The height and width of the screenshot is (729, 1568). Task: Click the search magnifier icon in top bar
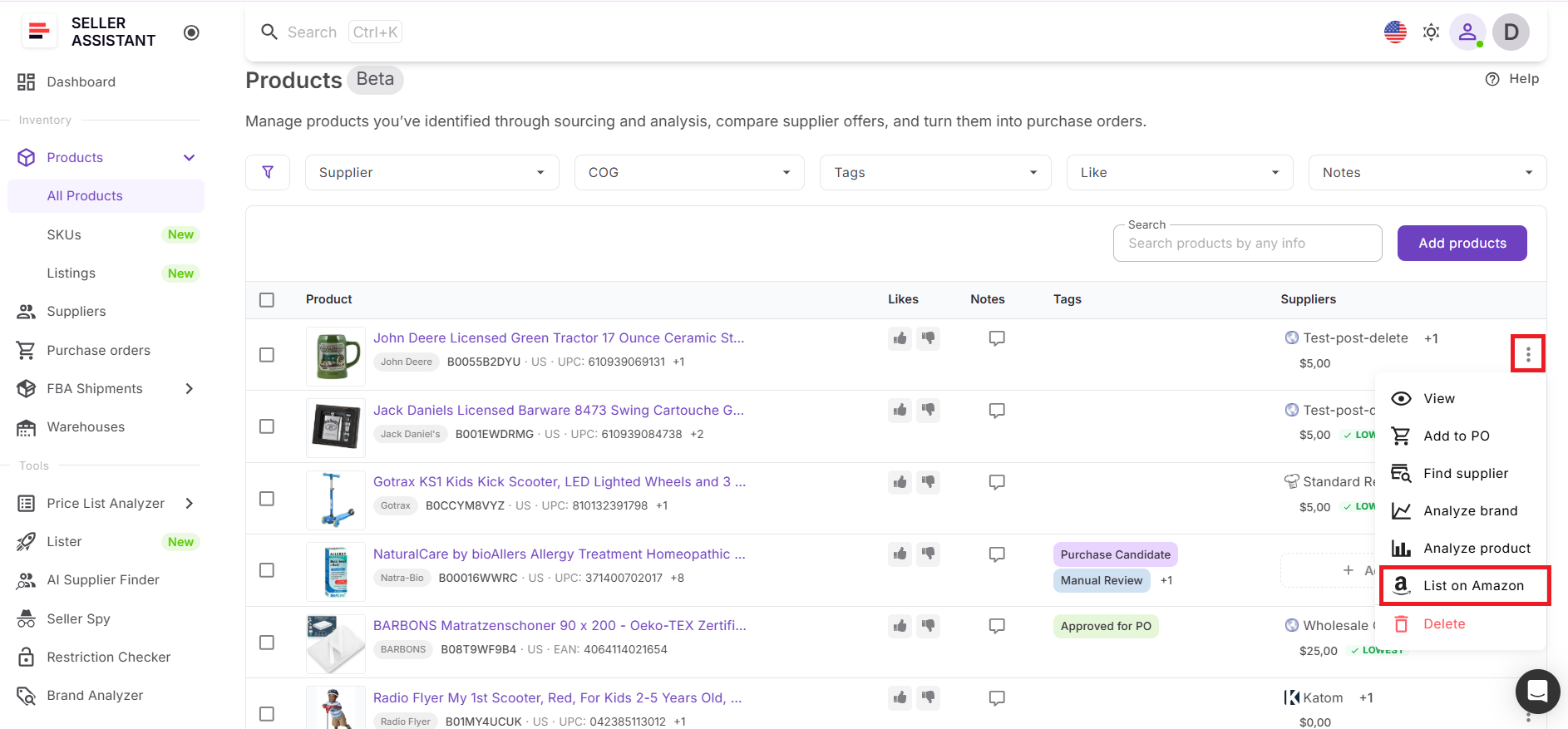[269, 32]
